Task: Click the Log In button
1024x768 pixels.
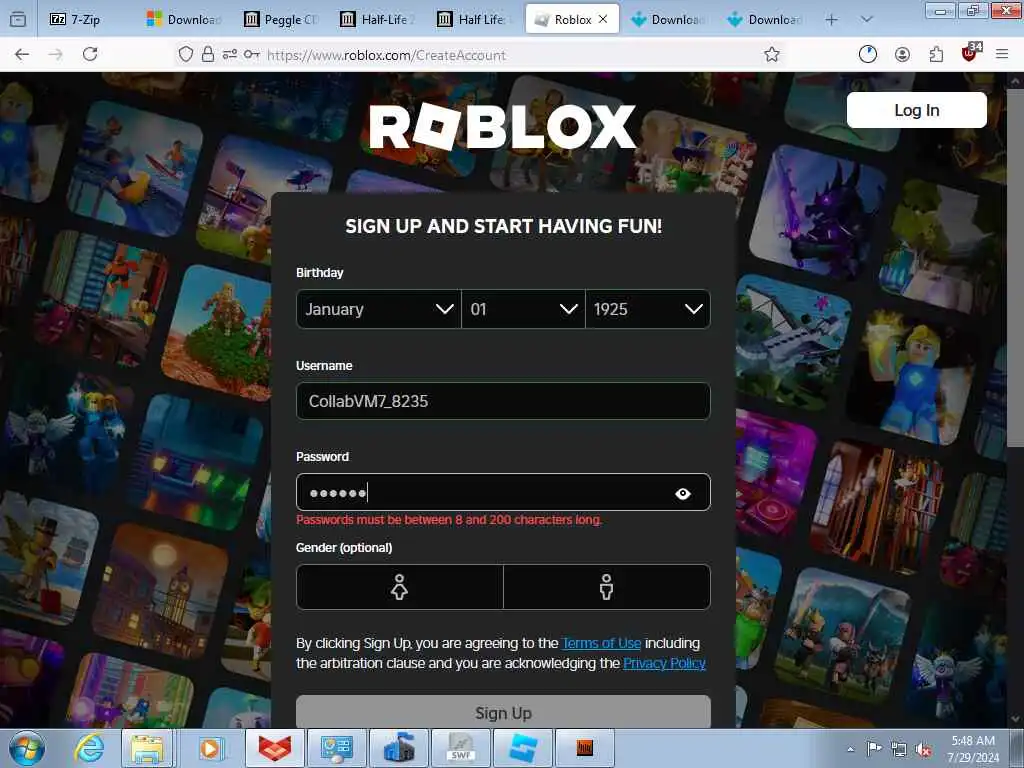Action: 917,110
